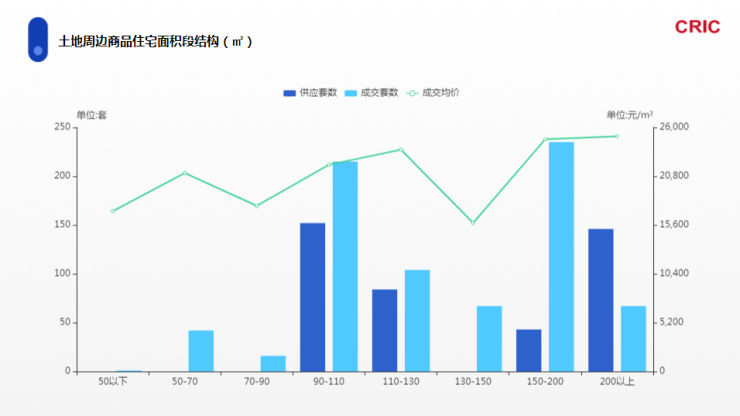Click the left axis value 250

pyautogui.click(x=62, y=127)
